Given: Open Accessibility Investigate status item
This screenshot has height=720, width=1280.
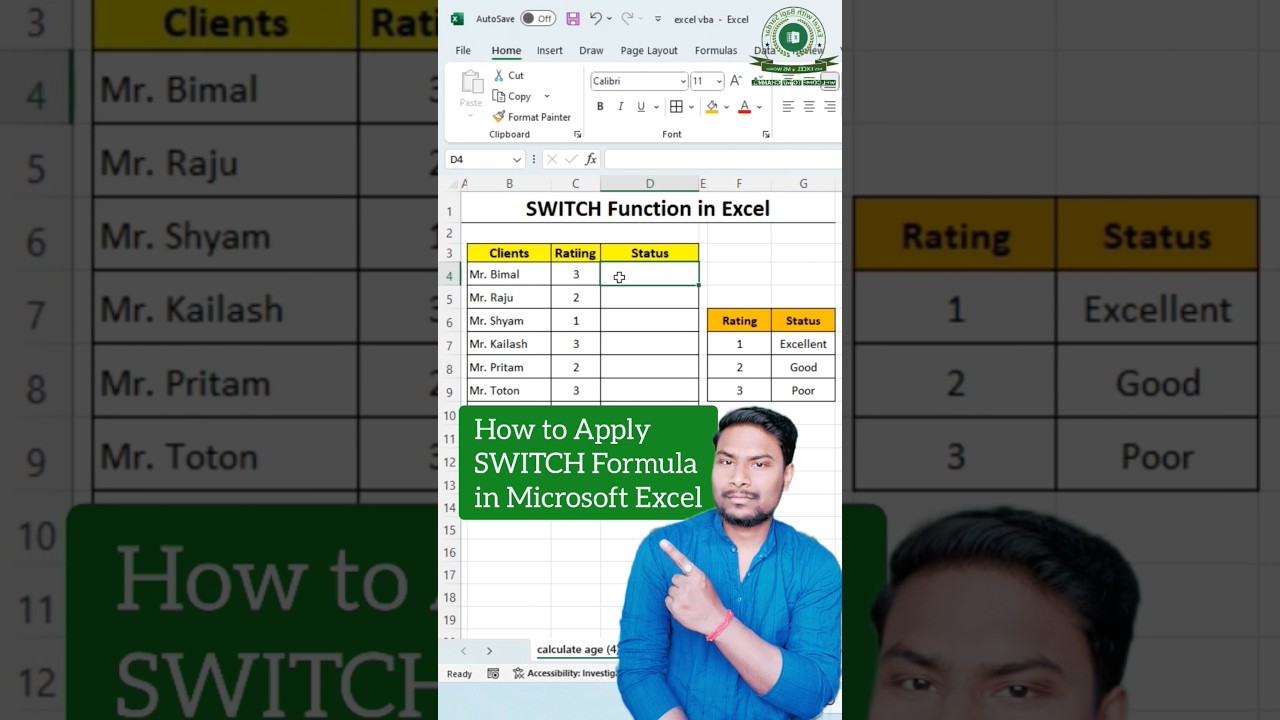Looking at the screenshot, I should click(565, 674).
